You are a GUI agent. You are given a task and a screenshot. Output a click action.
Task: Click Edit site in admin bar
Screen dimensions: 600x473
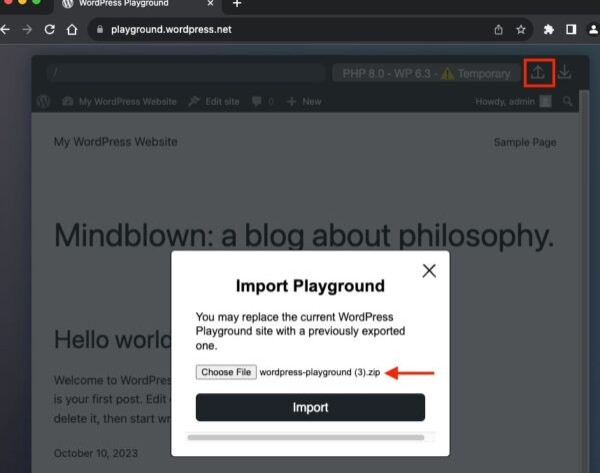[x=214, y=101]
